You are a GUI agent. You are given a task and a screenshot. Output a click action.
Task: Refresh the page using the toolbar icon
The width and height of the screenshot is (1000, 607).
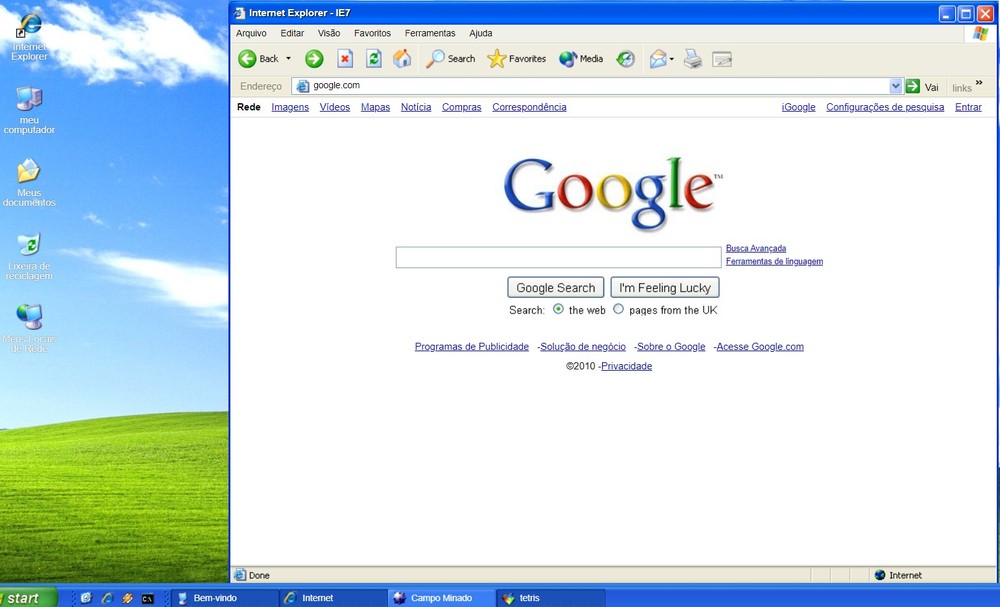coord(374,59)
